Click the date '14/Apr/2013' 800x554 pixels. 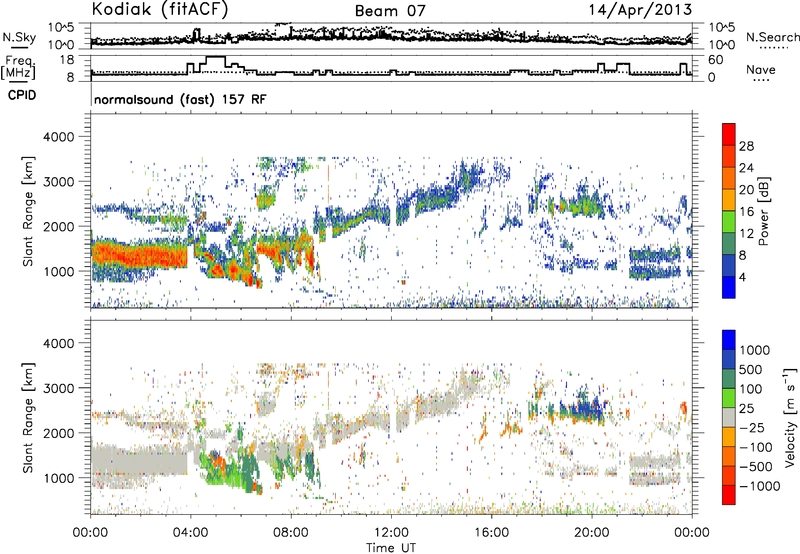click(640, 10)
